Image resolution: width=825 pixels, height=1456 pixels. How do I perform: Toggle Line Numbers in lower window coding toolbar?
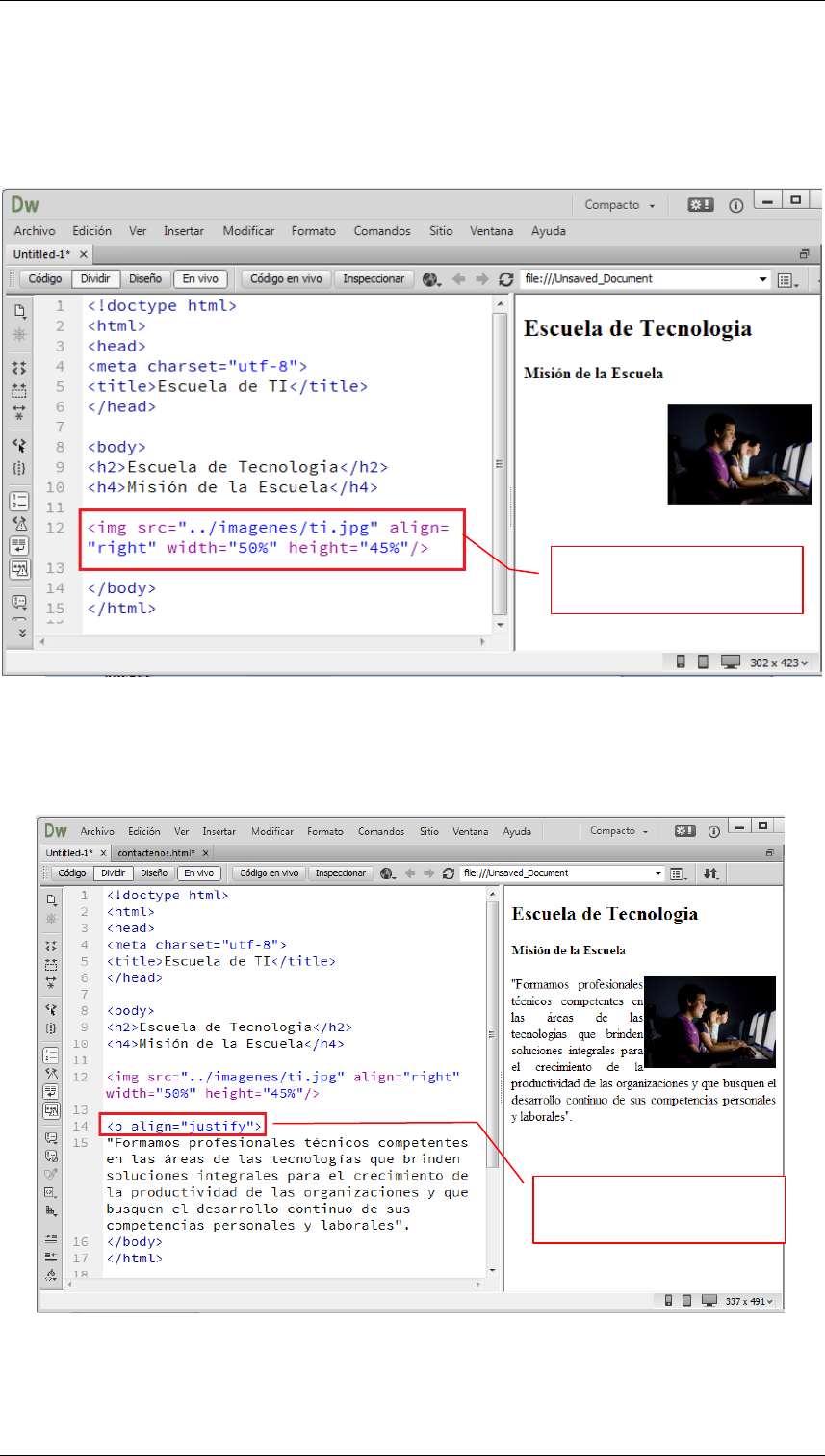point(51,1055)
